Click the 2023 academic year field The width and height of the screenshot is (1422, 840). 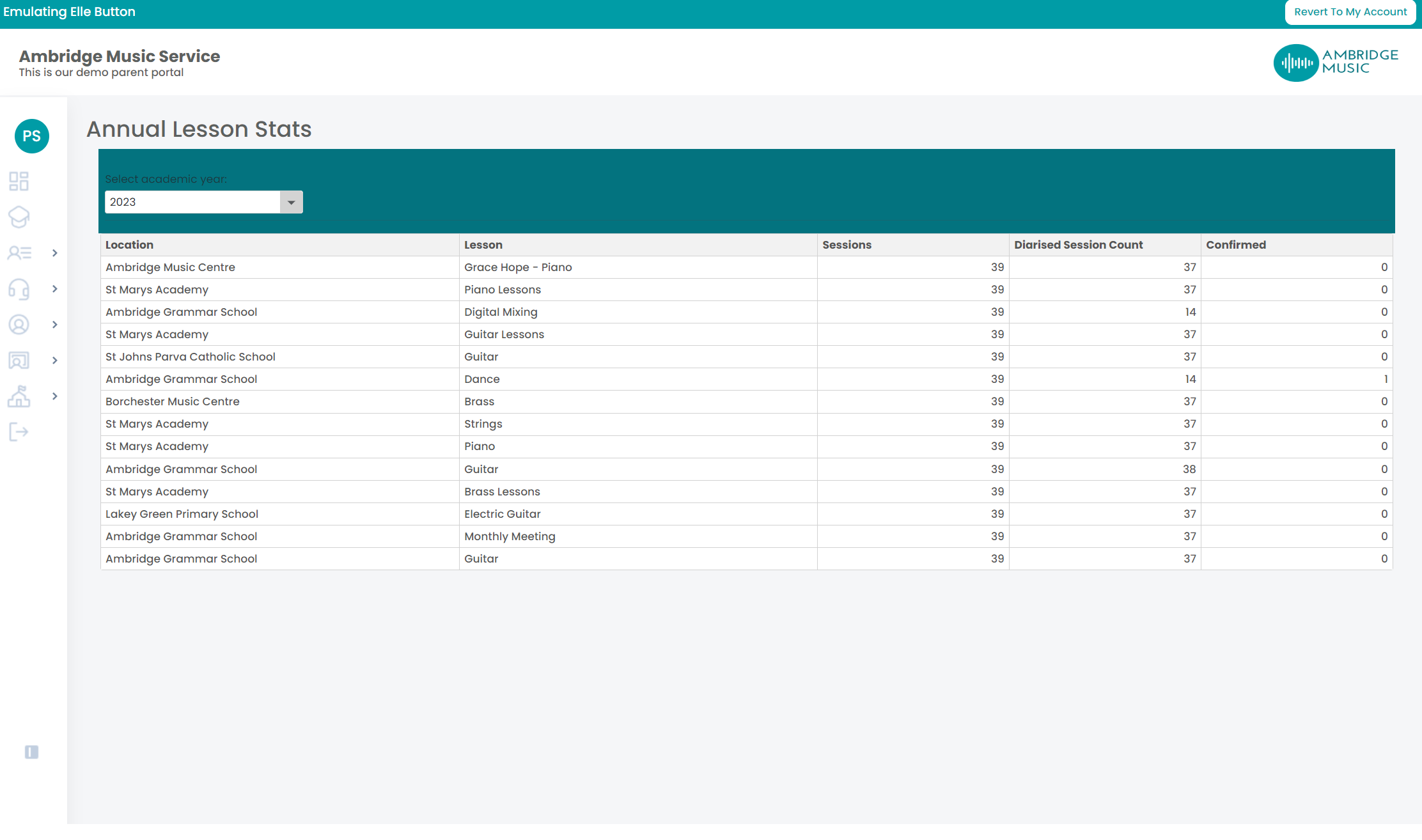(x=192, y=202)
